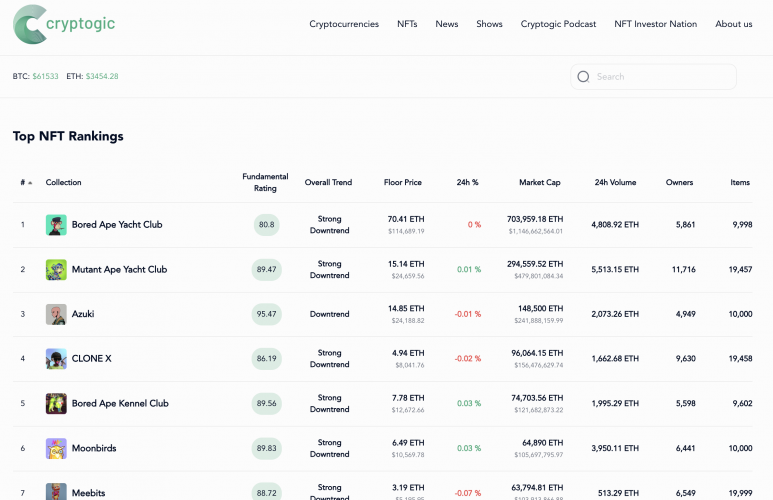Go to the News page
The width and height of the screenshot is (773, 500).
tap(447, 24)
